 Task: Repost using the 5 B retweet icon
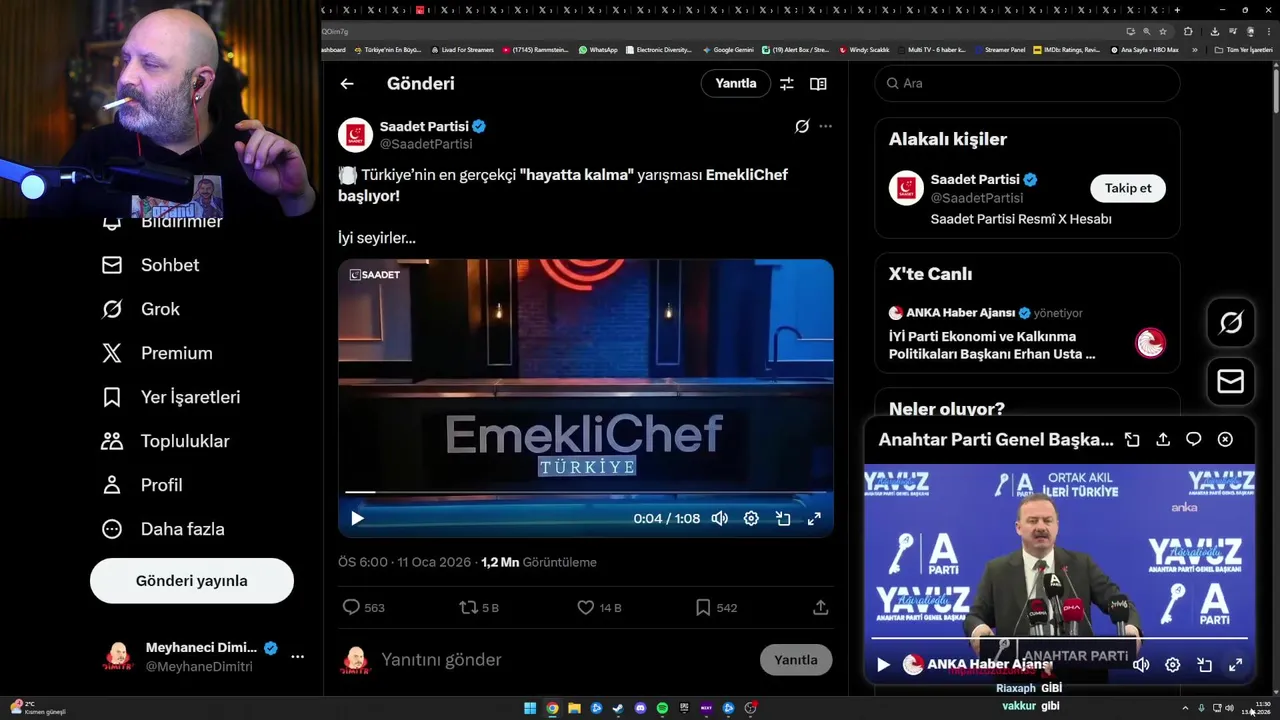479,607
